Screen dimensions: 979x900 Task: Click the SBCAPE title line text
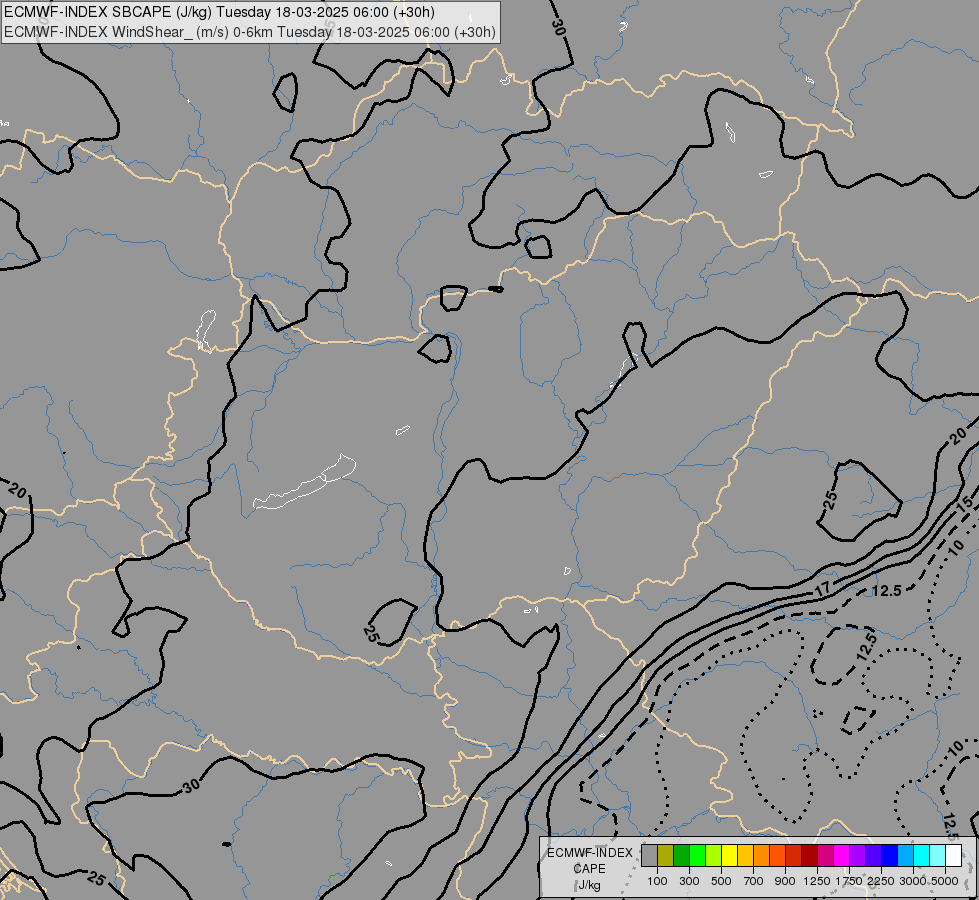pos(219,12)
